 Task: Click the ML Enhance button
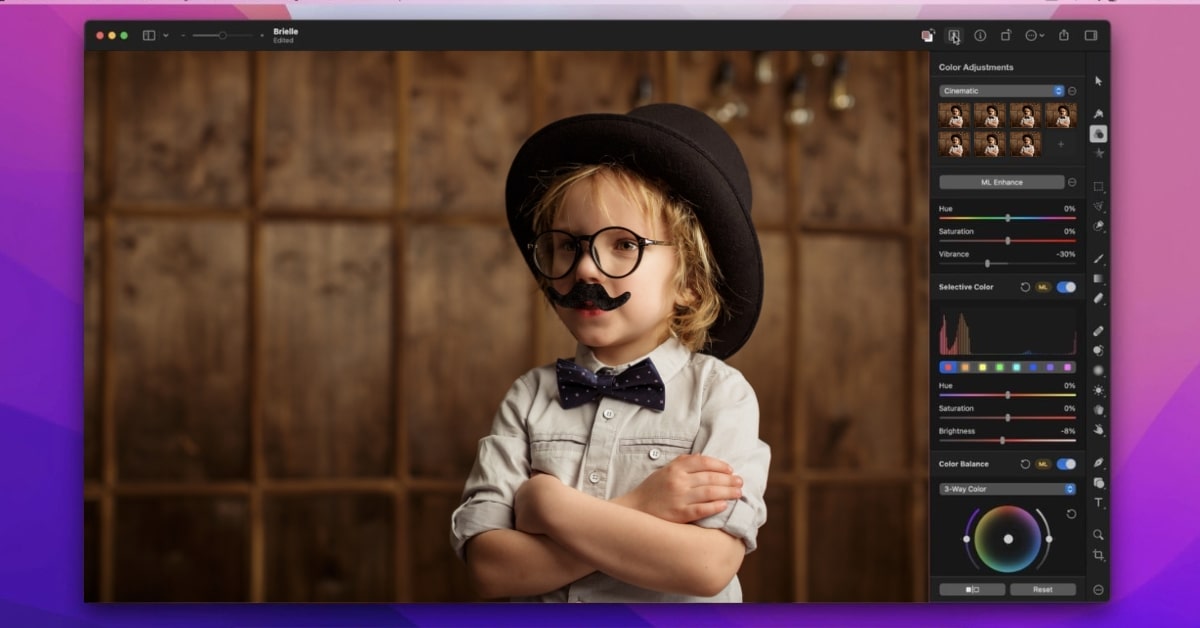click(1001, 182)
